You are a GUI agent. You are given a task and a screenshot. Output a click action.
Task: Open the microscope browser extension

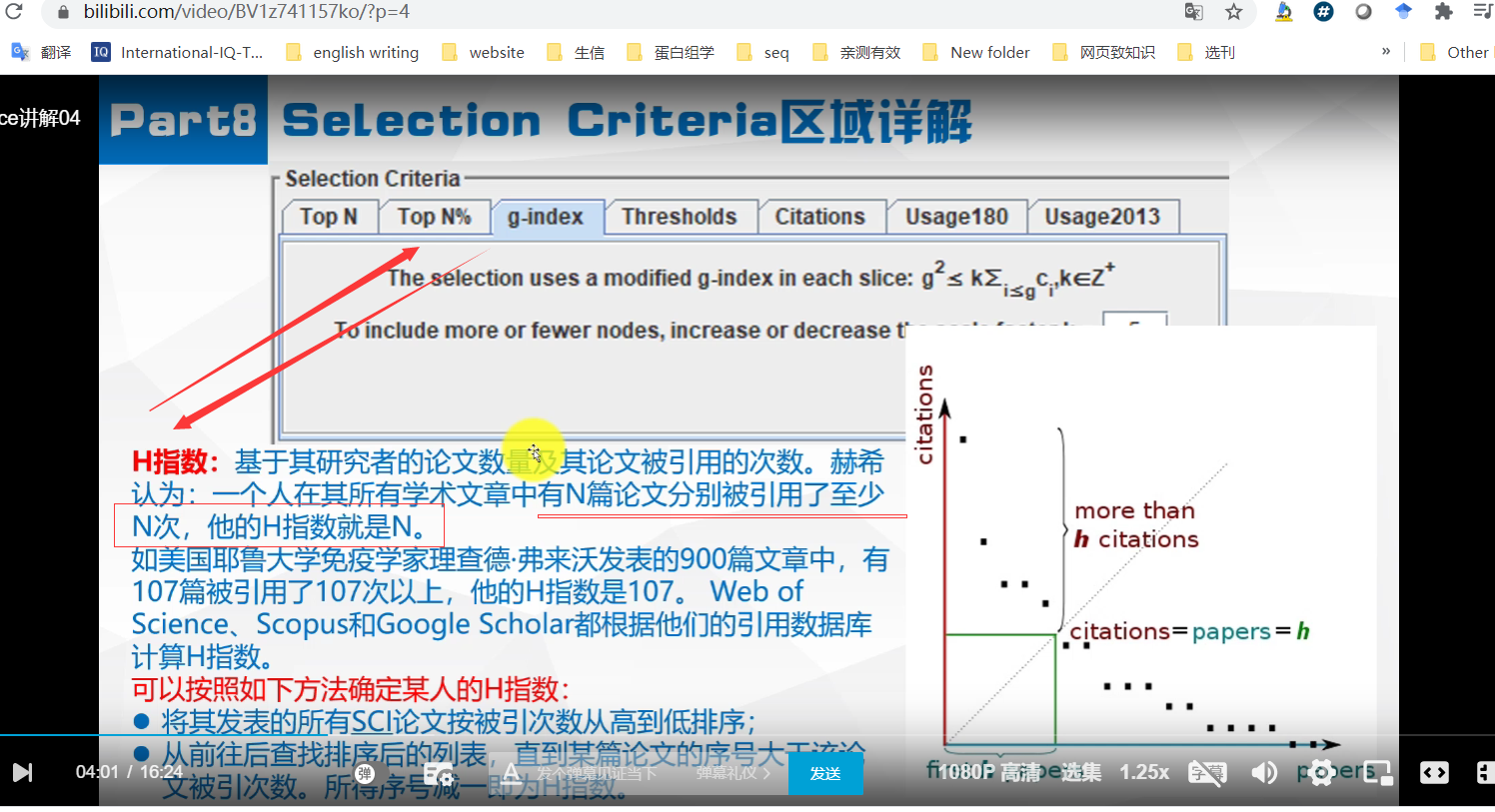1284,12
